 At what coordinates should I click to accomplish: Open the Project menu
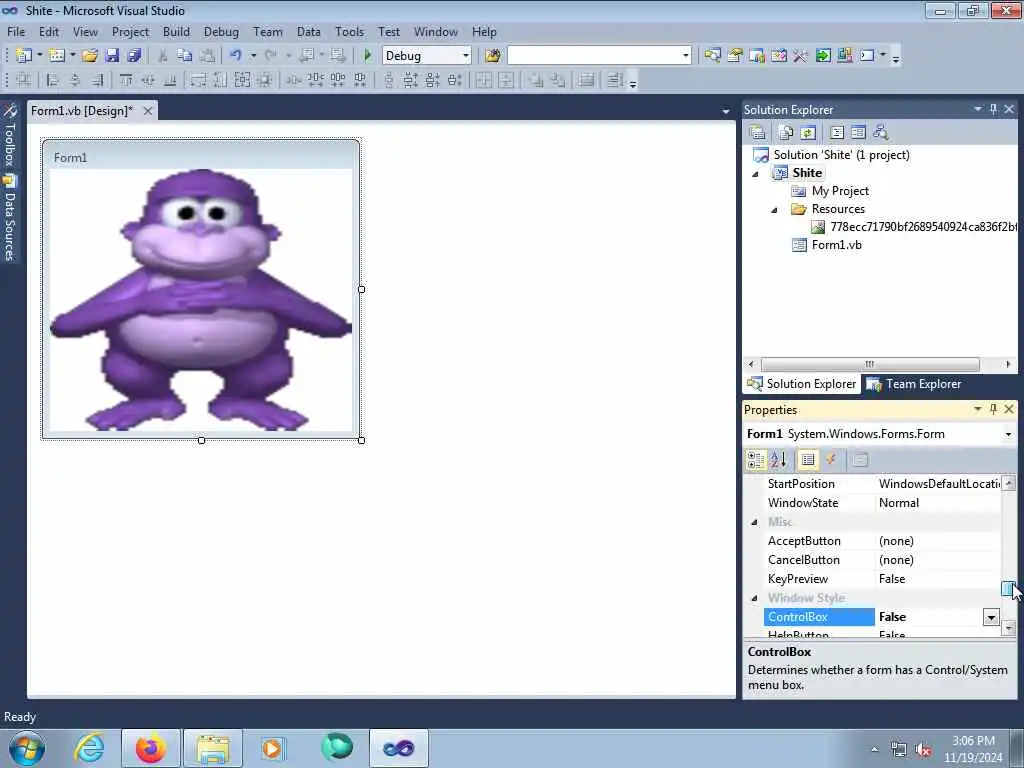[x=130, y=31]
